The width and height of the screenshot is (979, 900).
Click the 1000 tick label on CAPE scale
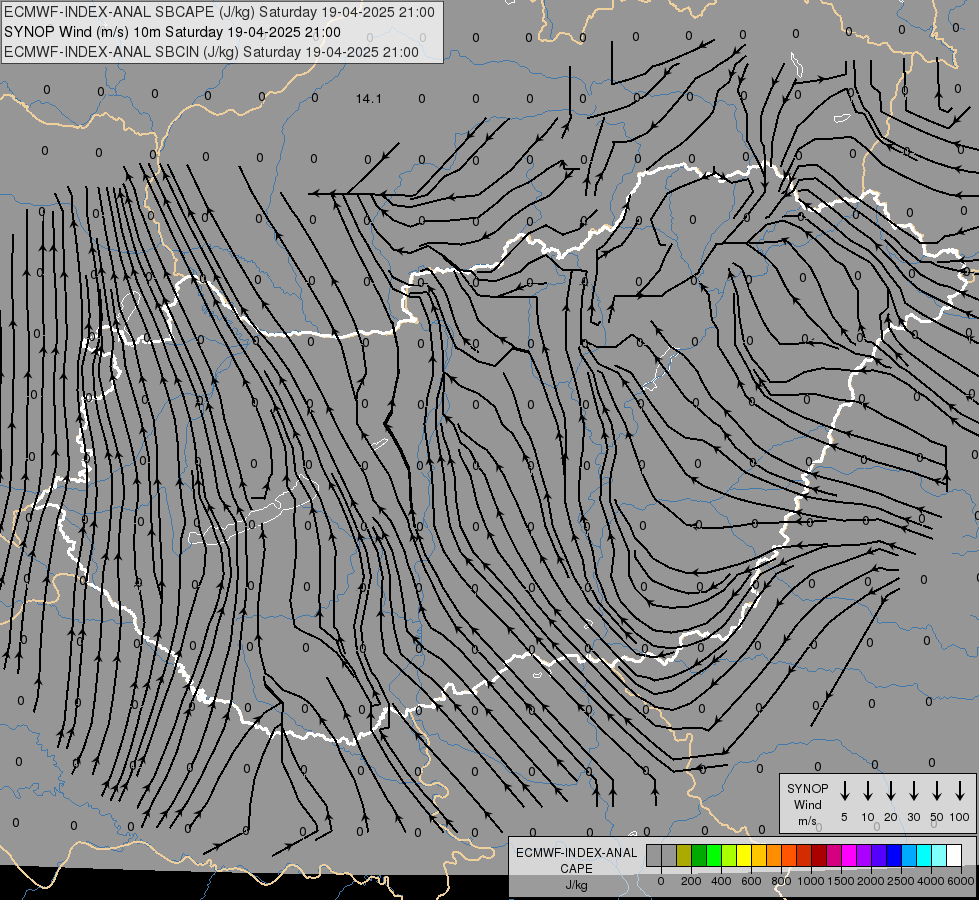pyautogui.click(x=811, y=881)
